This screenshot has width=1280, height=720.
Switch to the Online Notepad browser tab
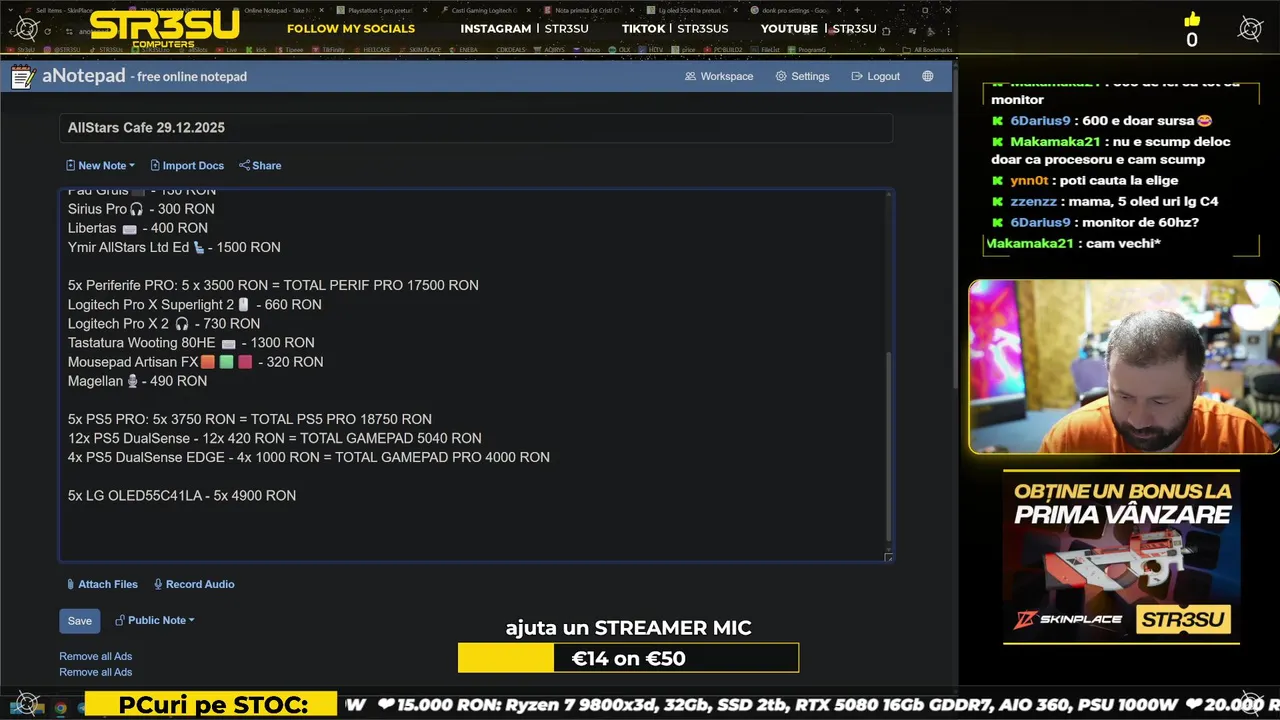point(280,10)
